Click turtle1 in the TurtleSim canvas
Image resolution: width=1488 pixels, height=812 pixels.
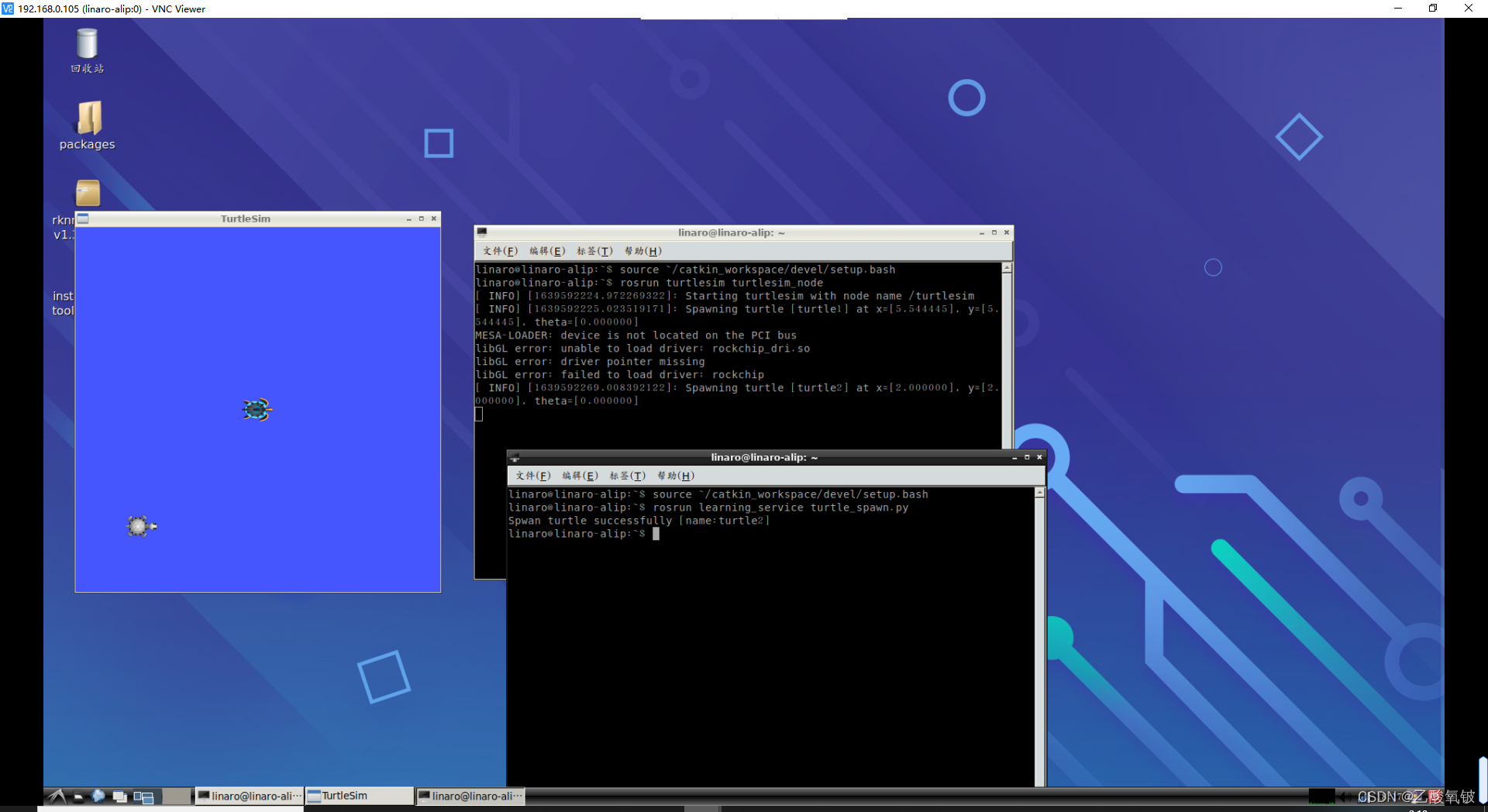pos(257,409)
